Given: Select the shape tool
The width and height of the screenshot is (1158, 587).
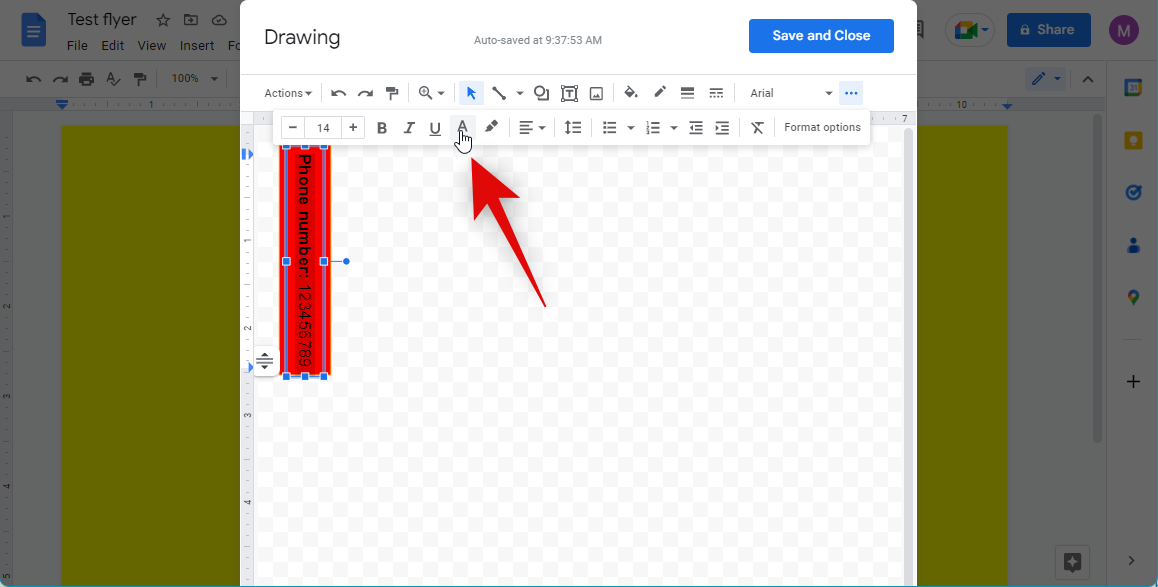Looking at the screenshot, I should point(541,93).
